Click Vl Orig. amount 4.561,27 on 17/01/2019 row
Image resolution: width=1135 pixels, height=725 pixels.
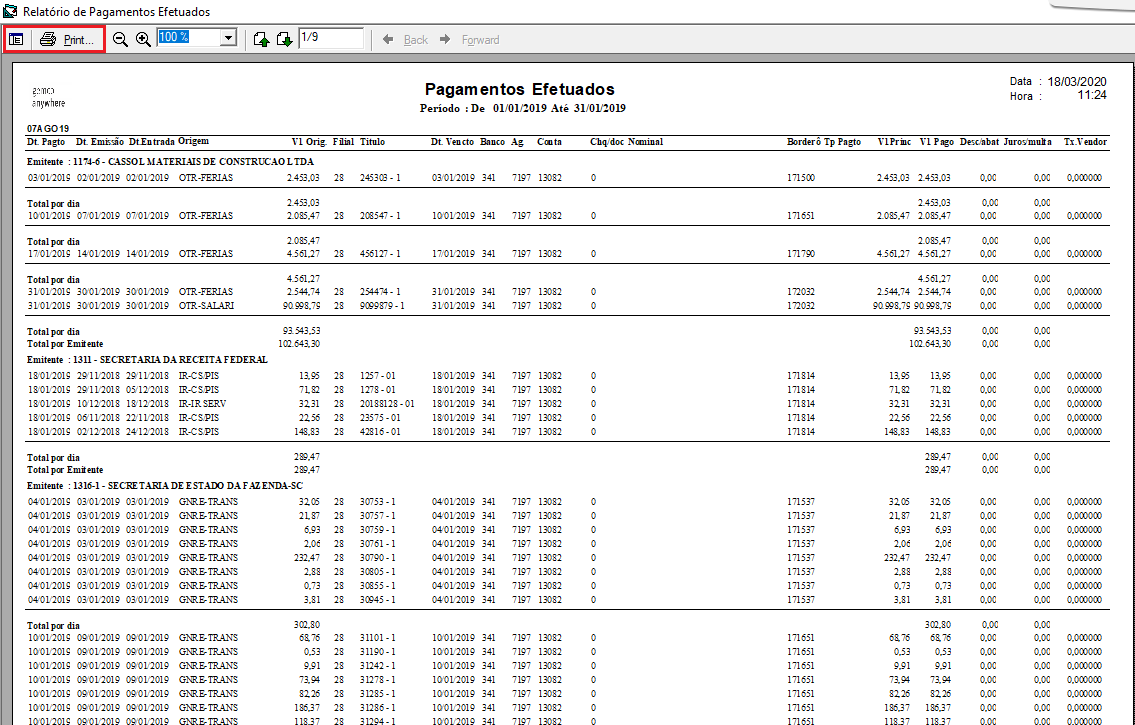[x=303, y=254]
